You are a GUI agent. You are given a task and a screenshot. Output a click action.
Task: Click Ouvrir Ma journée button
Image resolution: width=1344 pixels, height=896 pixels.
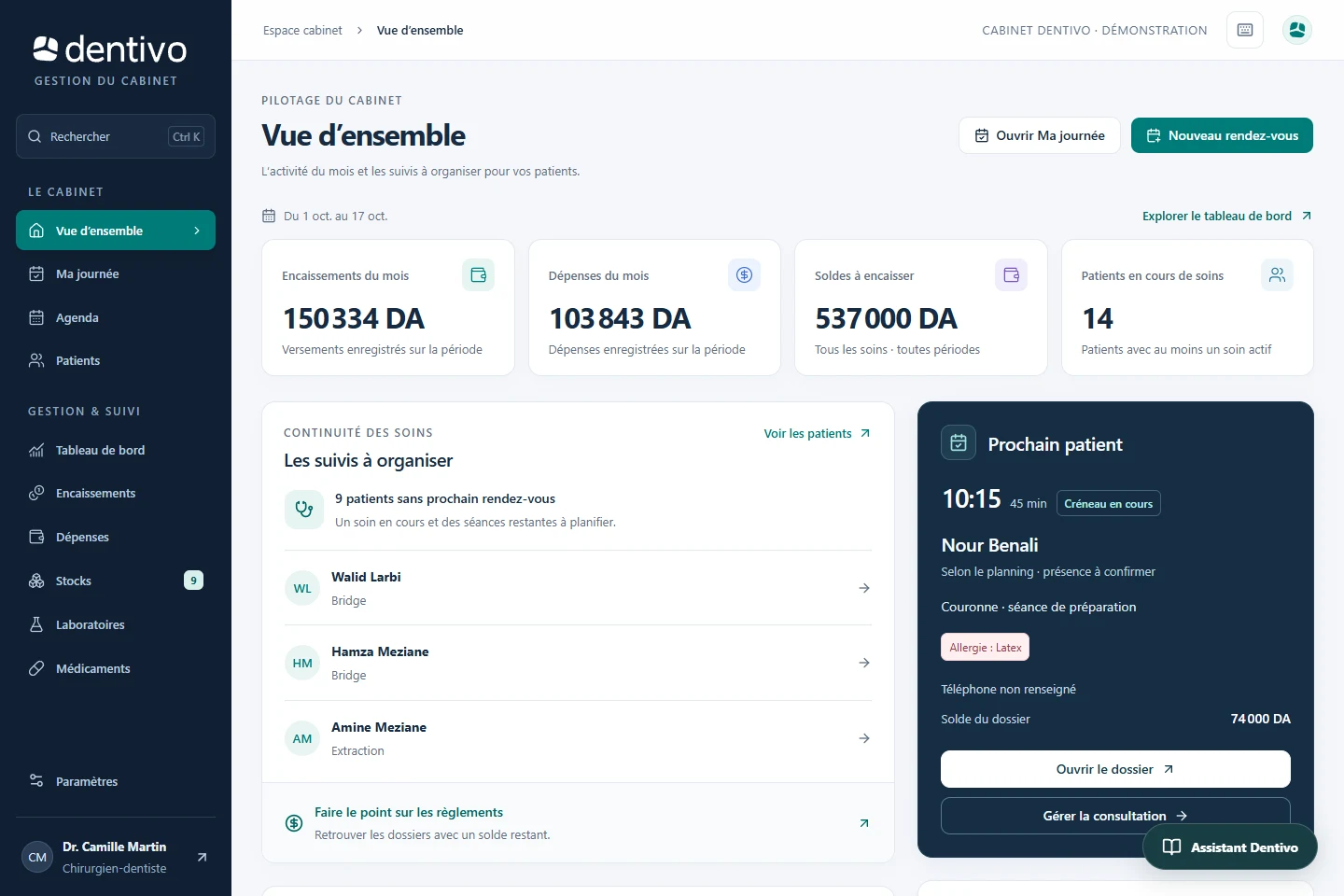[x=1040, y=135]
